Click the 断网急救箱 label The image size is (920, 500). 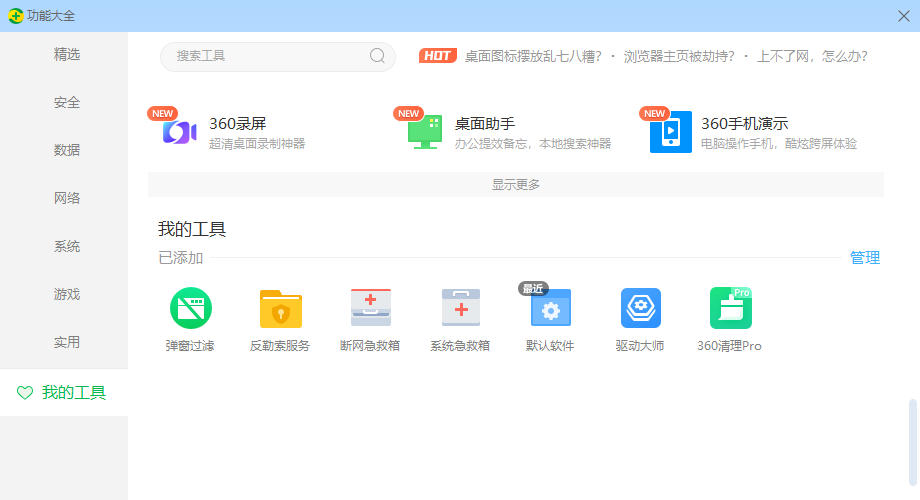coord(370,346)
